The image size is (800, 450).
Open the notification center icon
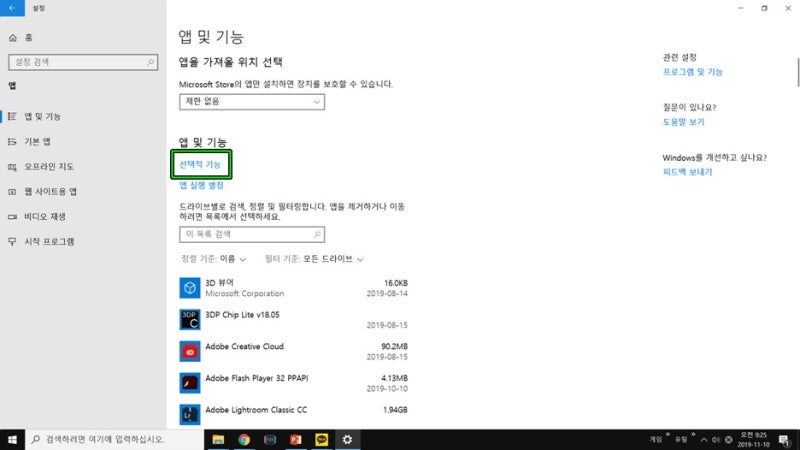click(784, 440)
